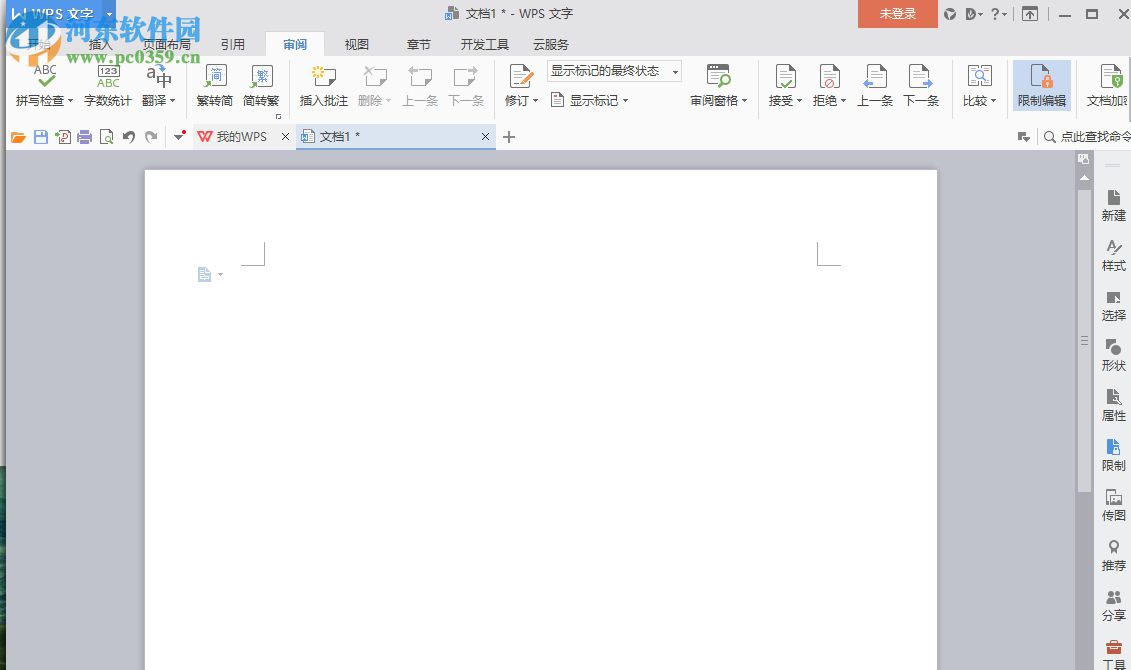This screenshot has width=1131, height=670.
Task: Collapse the ribbon with the up-arrow window icon
Action: coord(1030,14)
